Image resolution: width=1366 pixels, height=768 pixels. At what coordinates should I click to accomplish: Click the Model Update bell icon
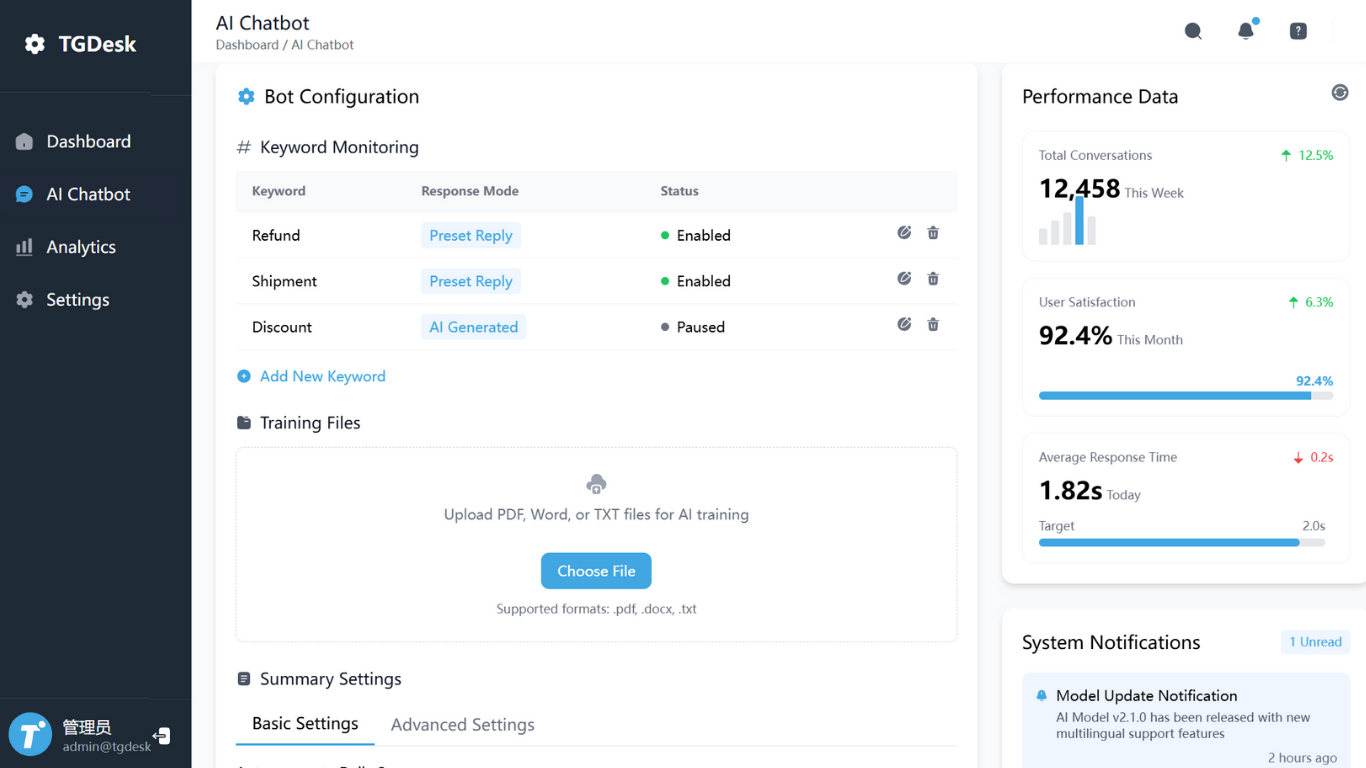click(1042, 695)
